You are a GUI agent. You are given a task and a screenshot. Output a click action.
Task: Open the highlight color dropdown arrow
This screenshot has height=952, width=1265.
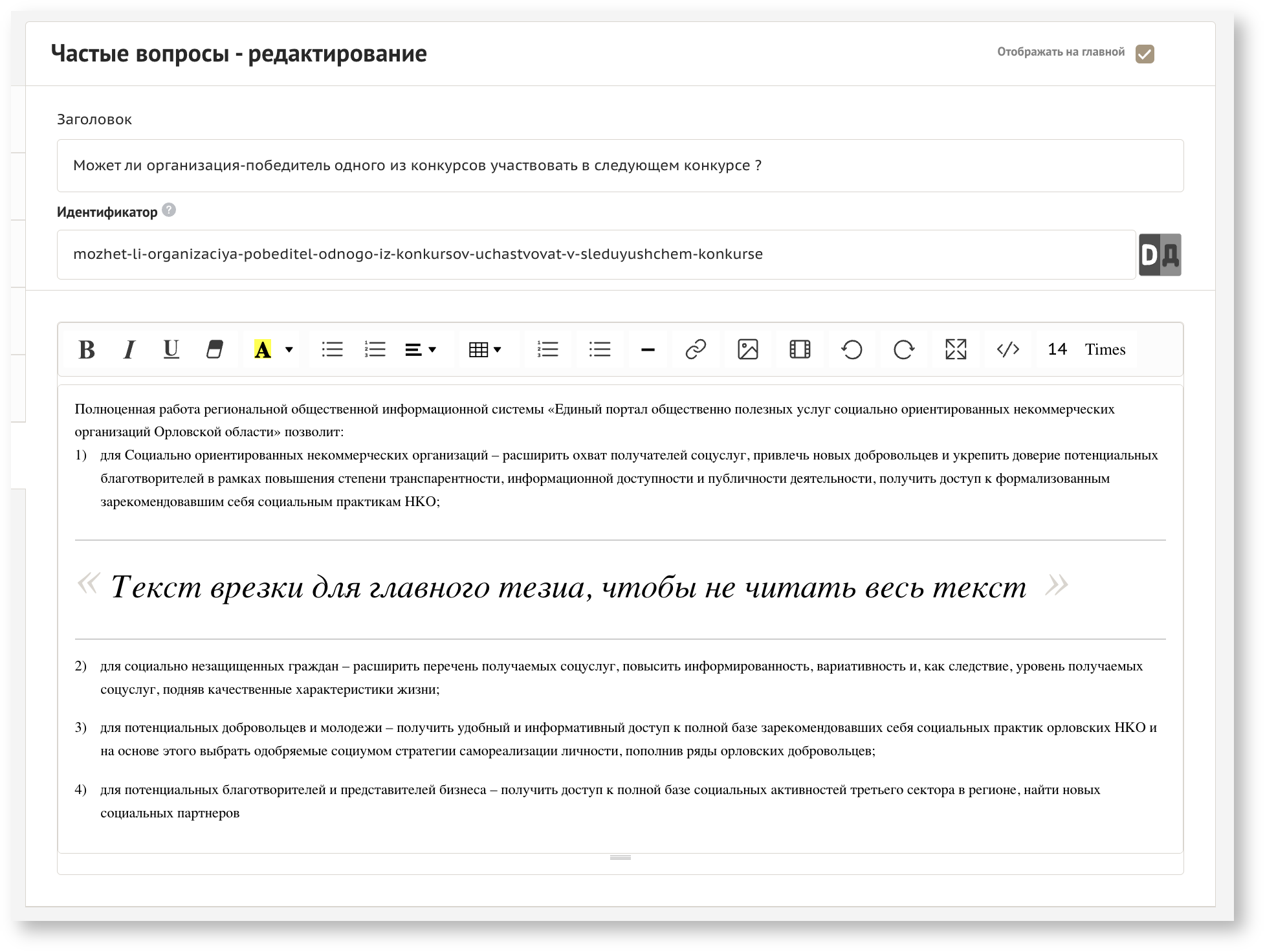point(289,349)
